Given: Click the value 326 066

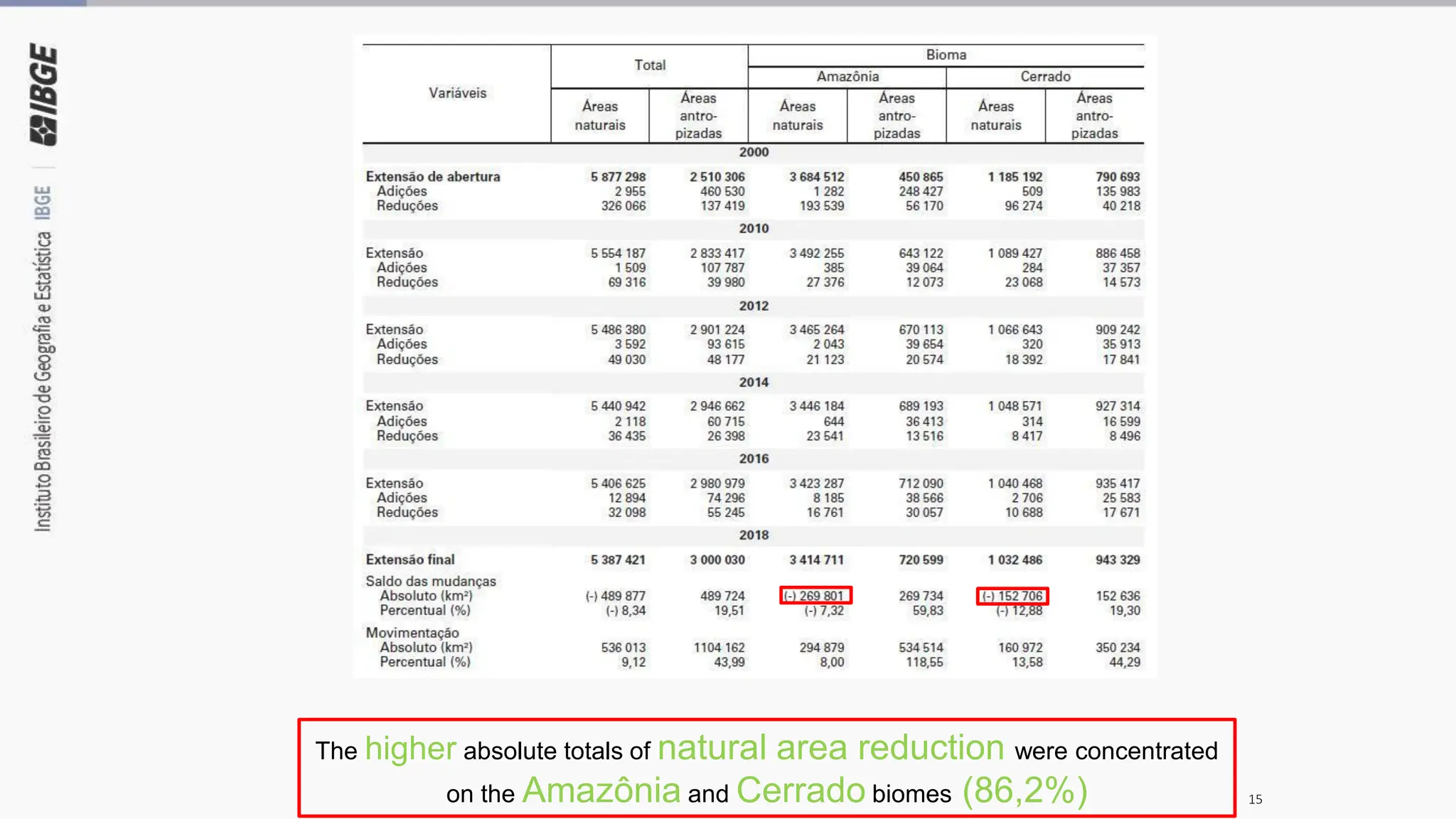Looking at the screenshot, I should point(623,206).
